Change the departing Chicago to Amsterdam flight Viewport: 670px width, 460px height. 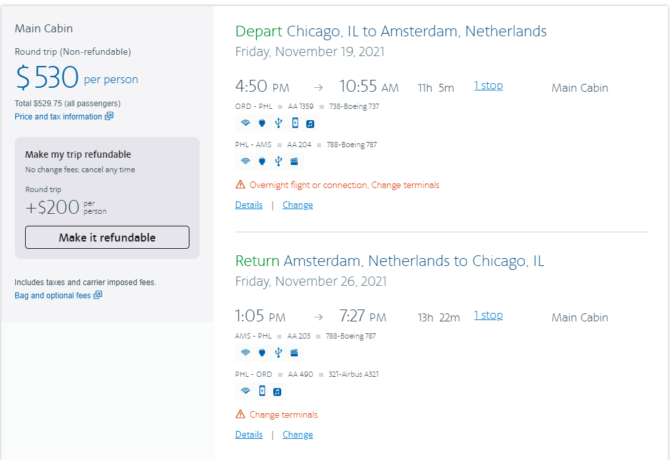297,205
